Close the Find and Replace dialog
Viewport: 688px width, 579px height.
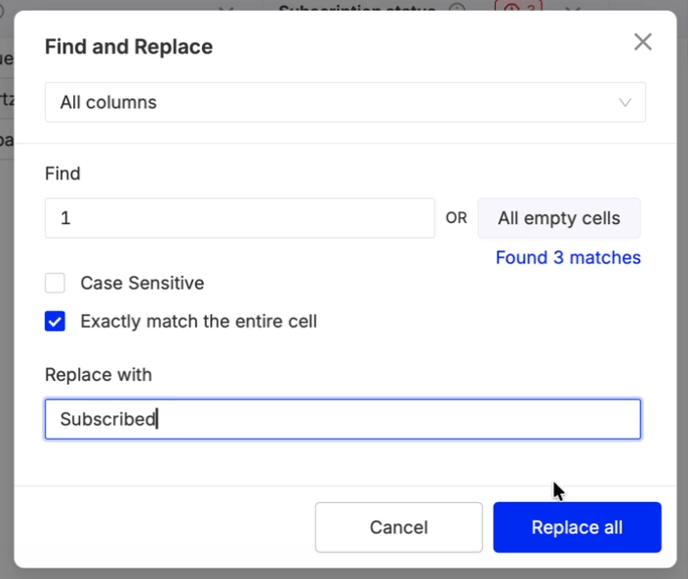pyautogui.click(x=642, y=42)
